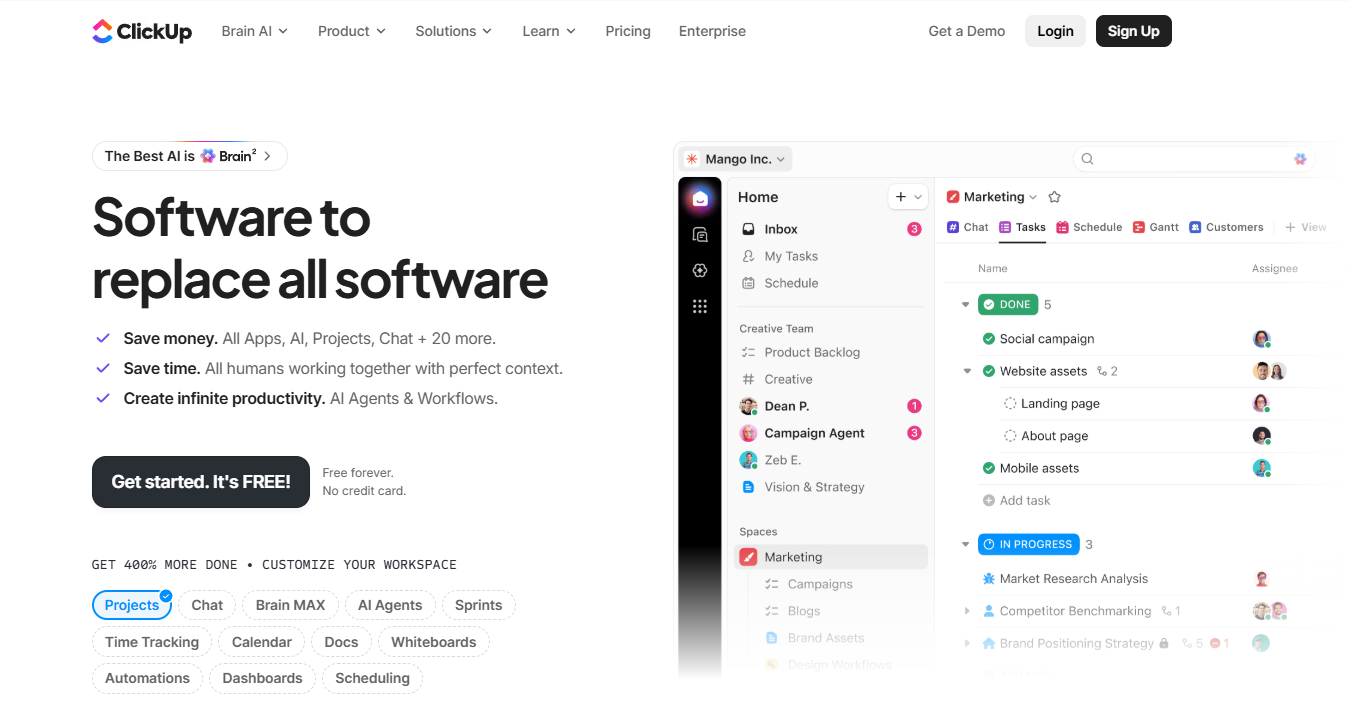Open the chat bubbles icon in the black sidebar

pos(700,235)
